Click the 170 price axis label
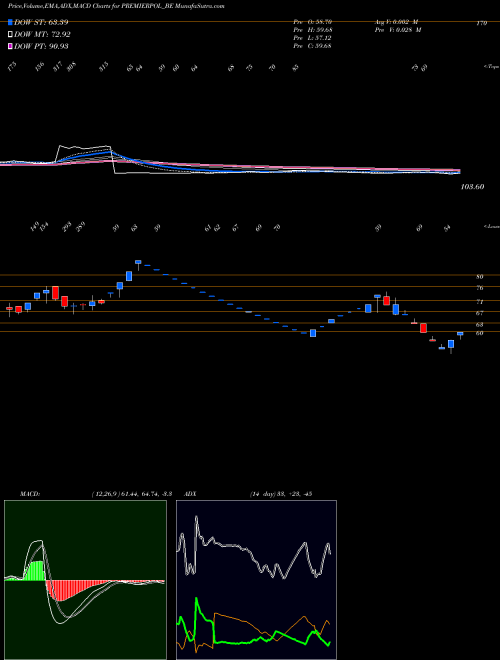This screenshot has width=500, height=660. (481, 24)
